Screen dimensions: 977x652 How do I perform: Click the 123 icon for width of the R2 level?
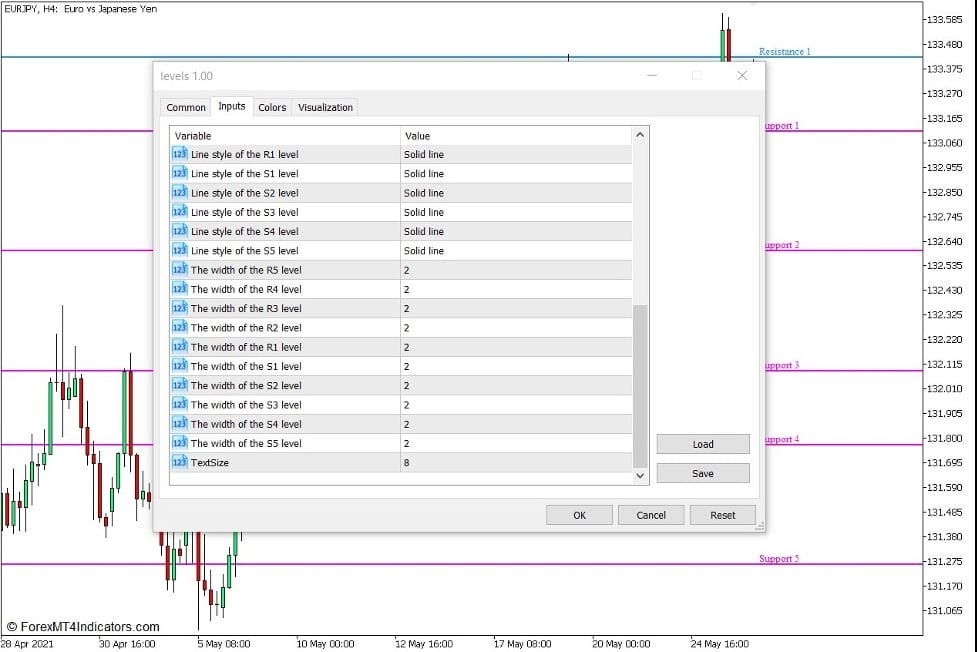click(179, 327)
